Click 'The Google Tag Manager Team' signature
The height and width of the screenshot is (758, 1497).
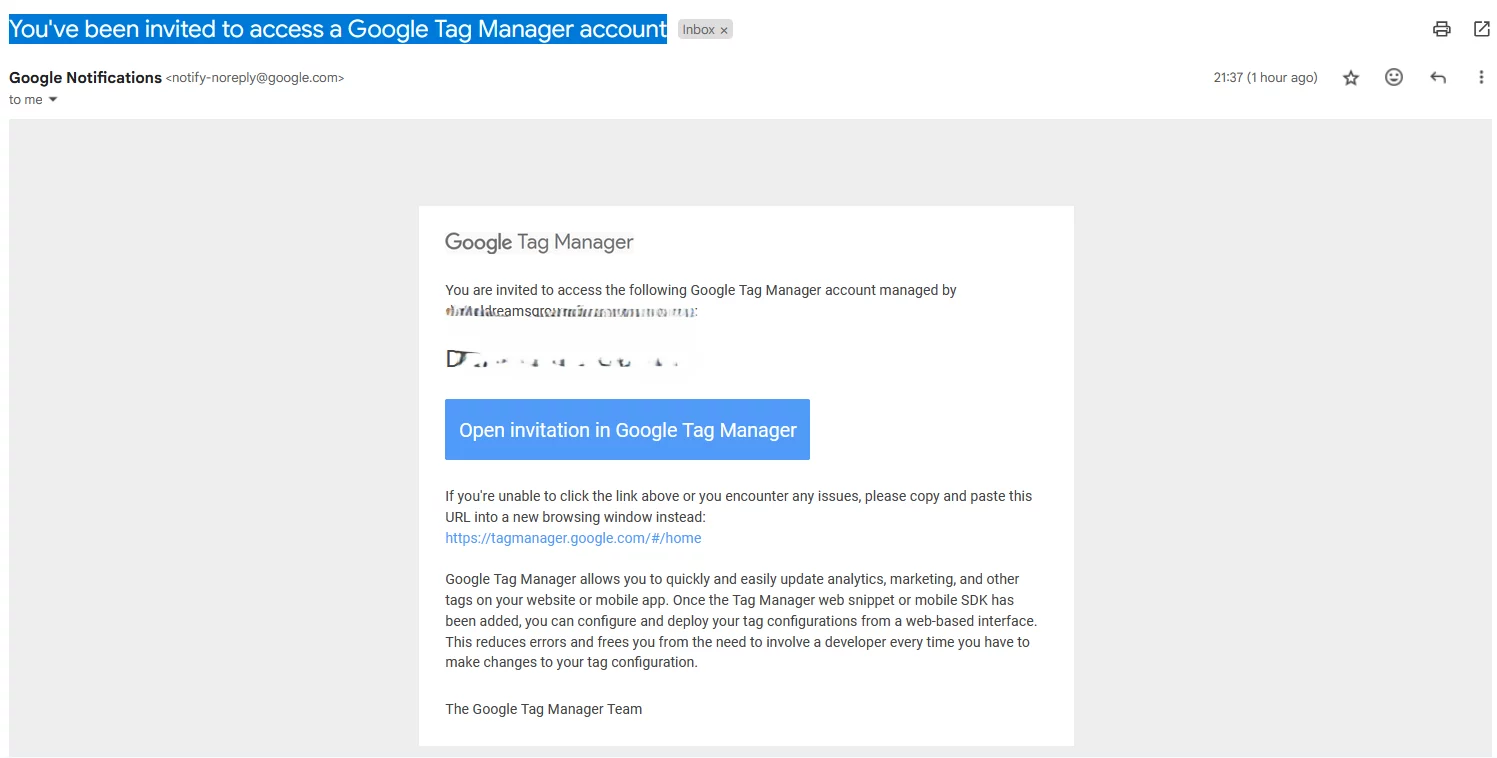(x=543, y=709)
